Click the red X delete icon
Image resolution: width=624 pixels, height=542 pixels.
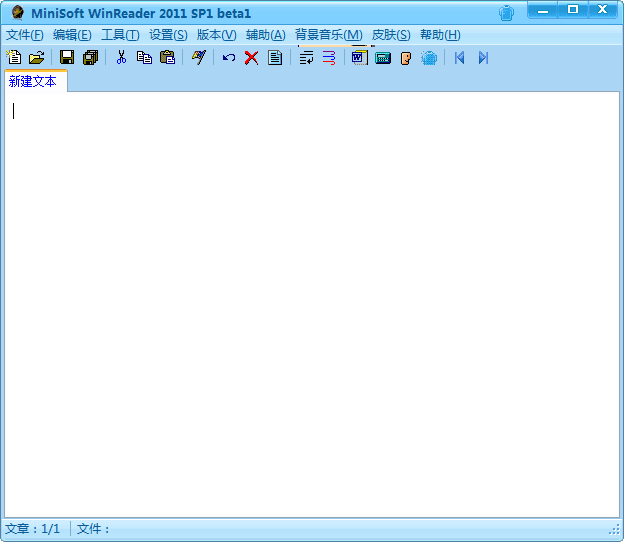click(251, 58)
